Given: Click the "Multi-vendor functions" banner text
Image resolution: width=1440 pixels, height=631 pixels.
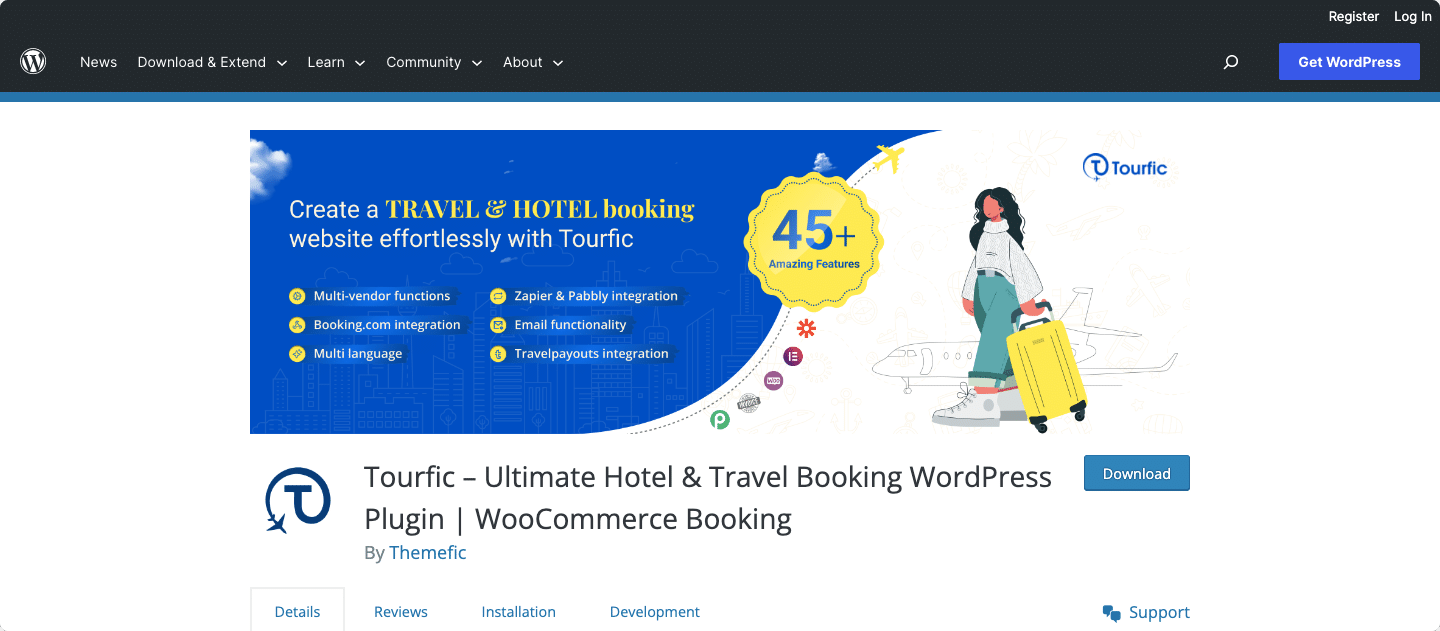Looking at the screenshot, I should [382, 296].
